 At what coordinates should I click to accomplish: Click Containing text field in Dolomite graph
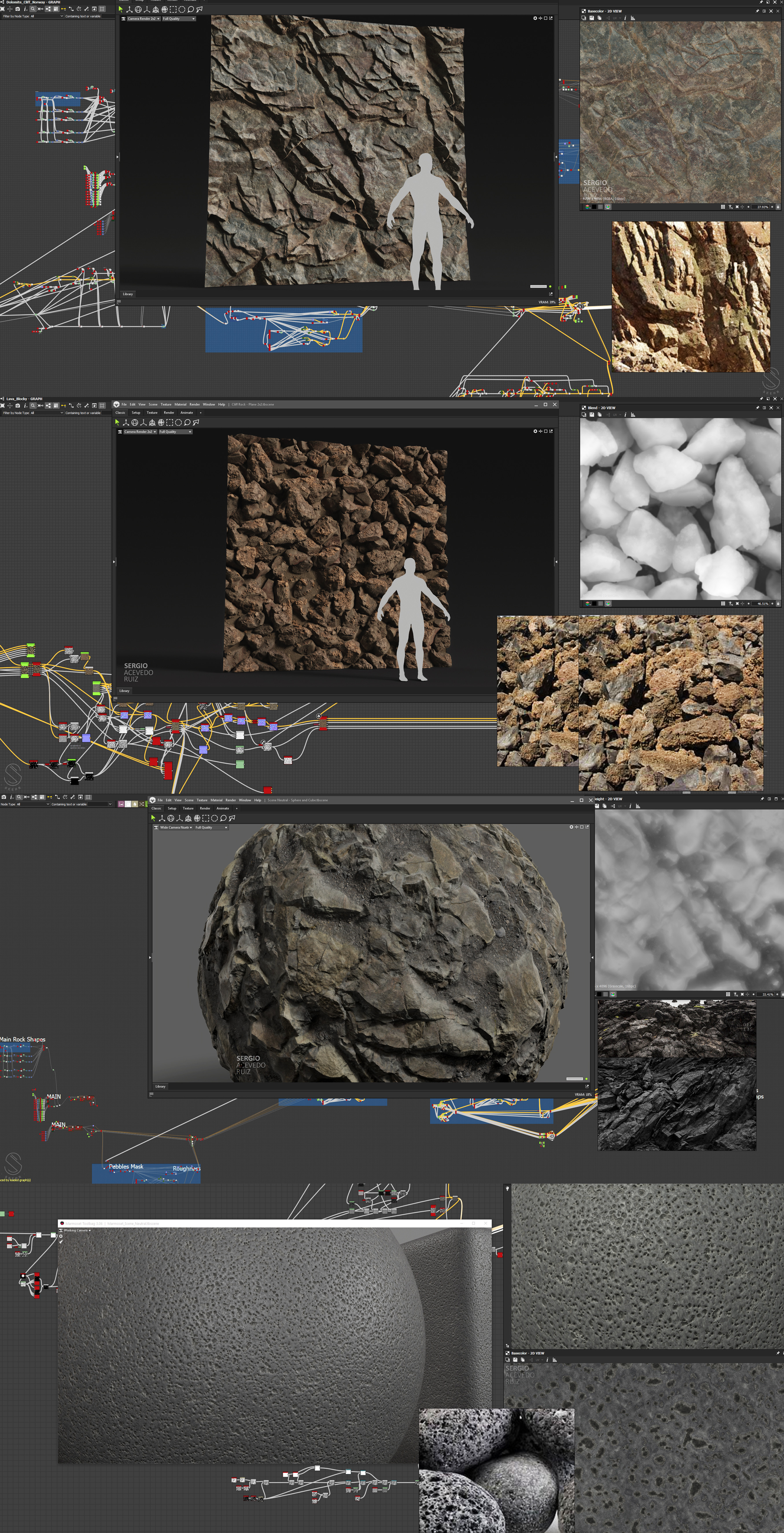click(108, 16)
